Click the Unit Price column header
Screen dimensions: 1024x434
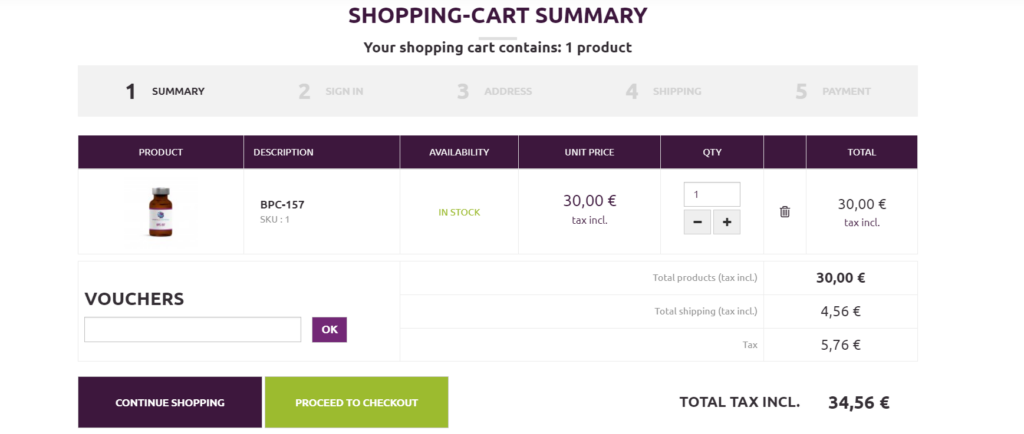pyautogui.click(x=589, y=152)
